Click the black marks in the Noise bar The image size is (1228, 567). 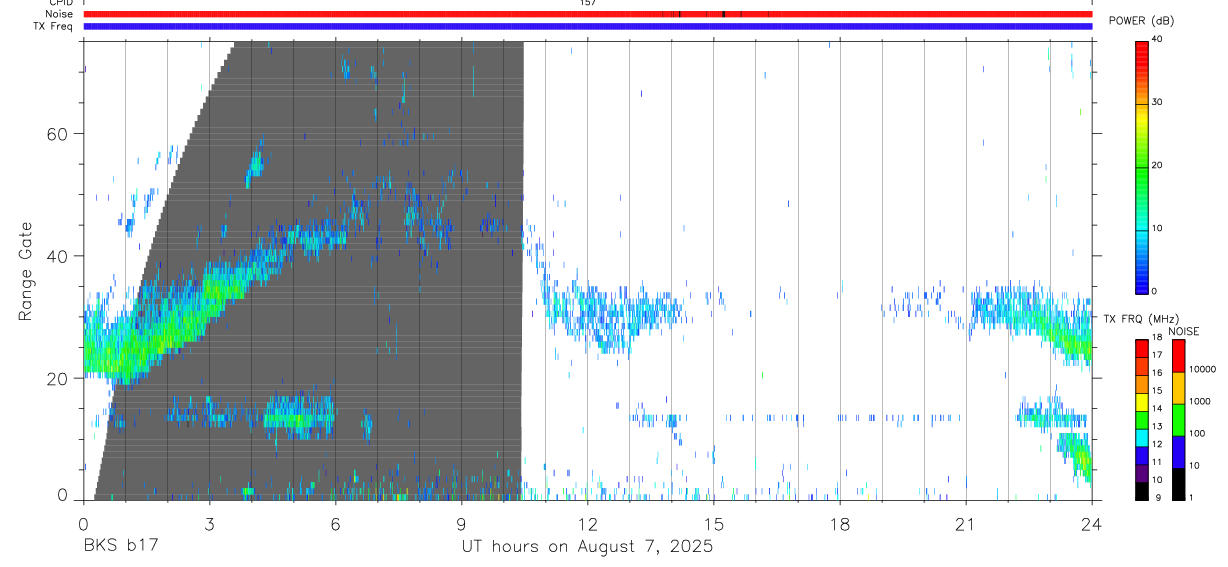point(723,14)
